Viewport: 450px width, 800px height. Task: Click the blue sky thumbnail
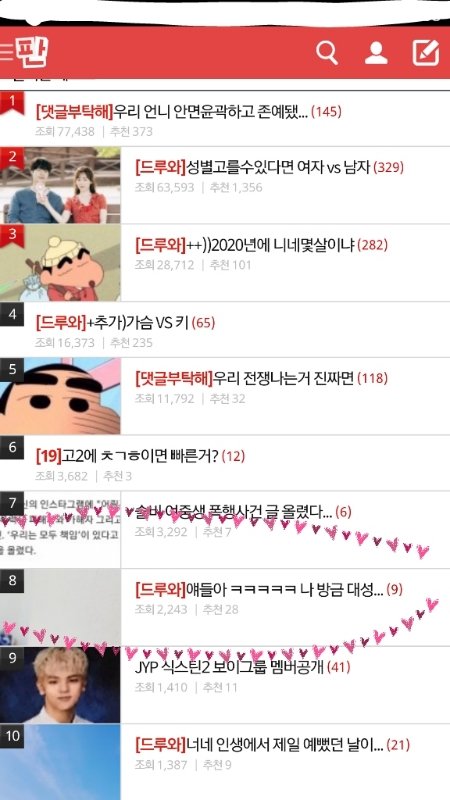pyautogui.click(x=60, y=762)
